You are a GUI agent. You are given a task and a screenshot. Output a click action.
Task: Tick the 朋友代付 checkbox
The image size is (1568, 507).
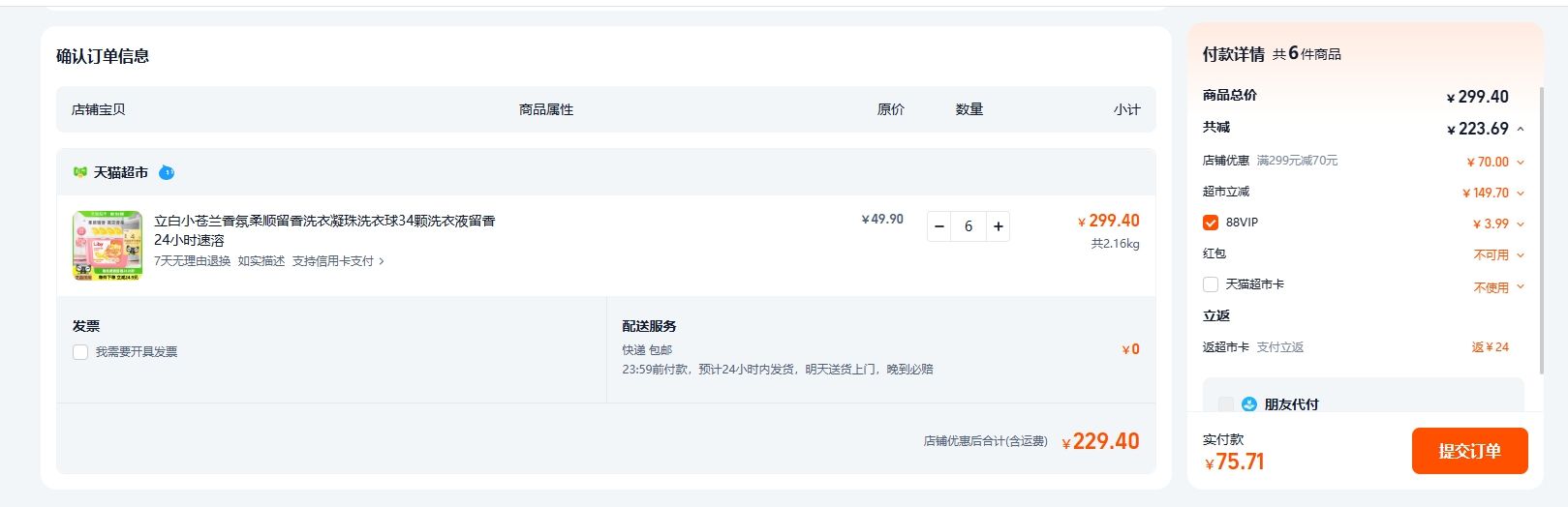(1226, 404)
